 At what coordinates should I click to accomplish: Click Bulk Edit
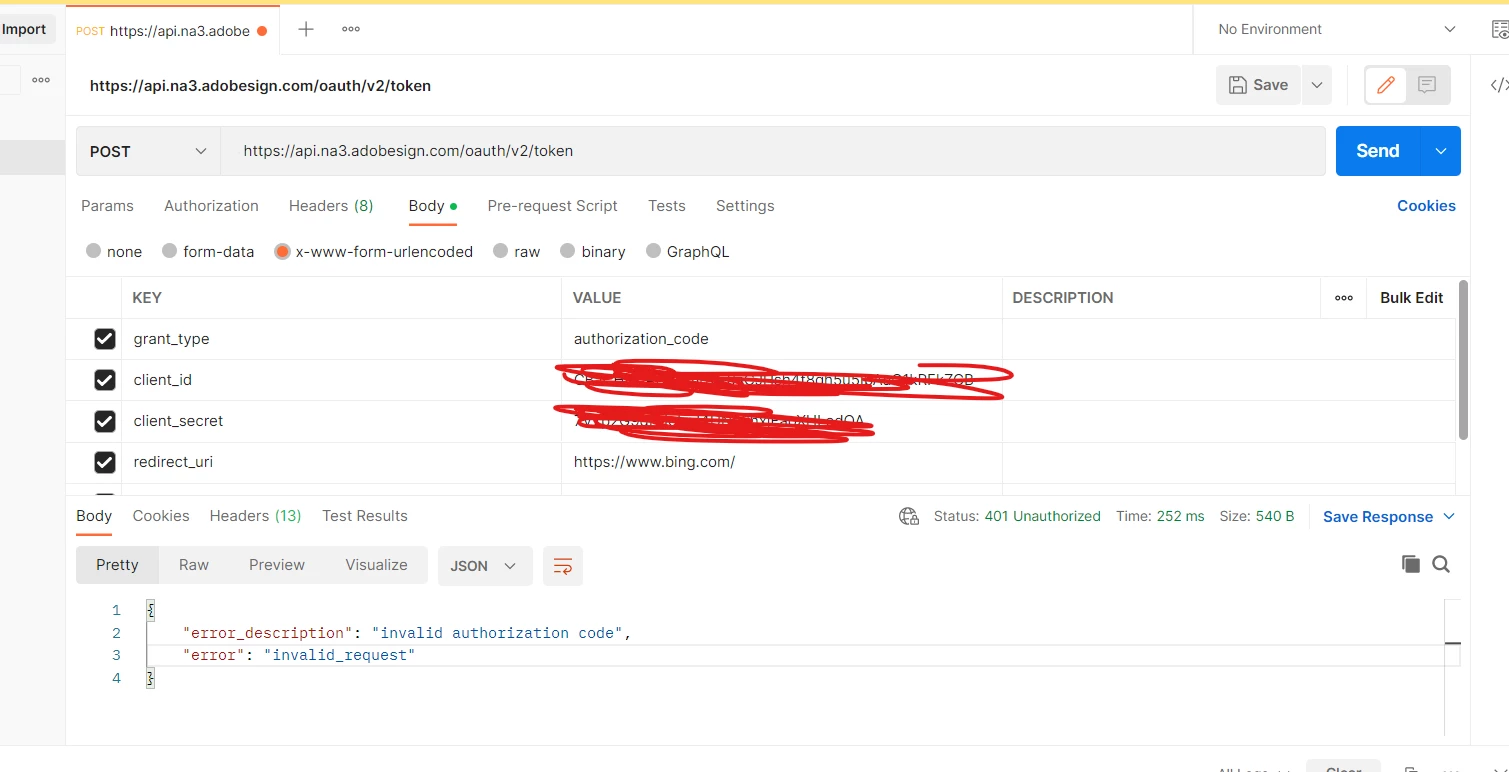point(1411,298)
